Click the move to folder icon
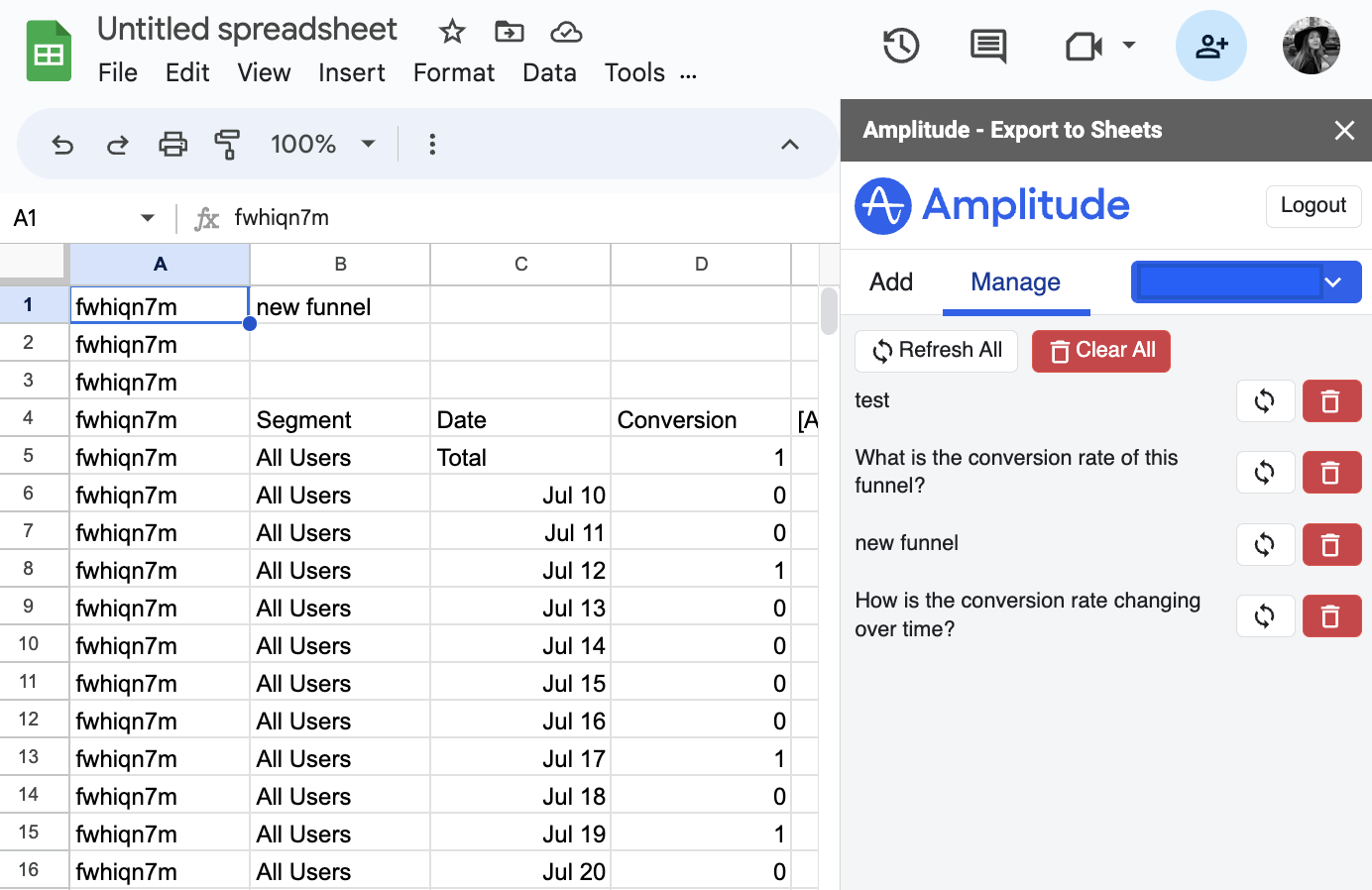The image size is (1372, 890). click(x=509, y=32)
